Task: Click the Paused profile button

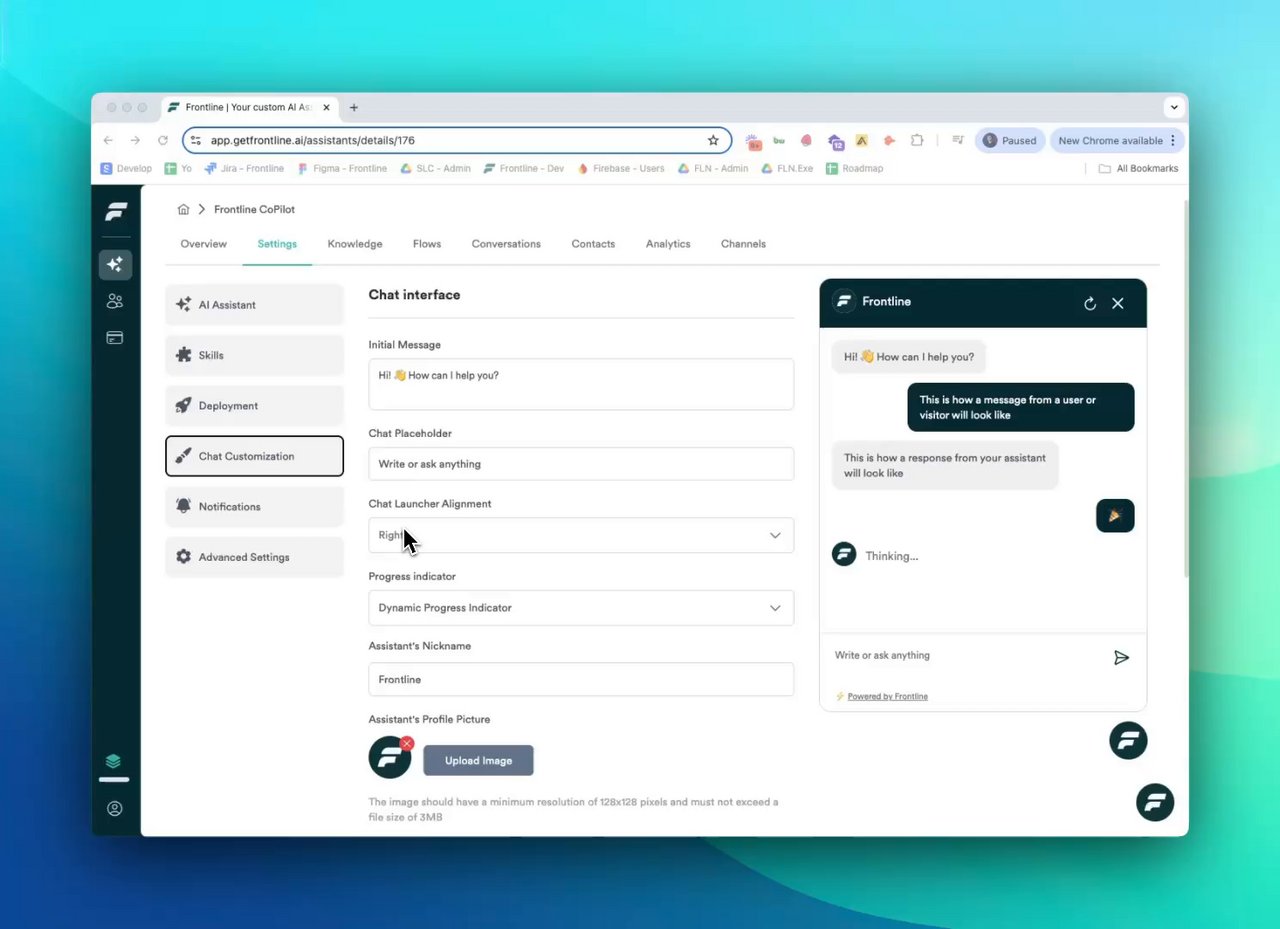Action: (x=1010, y=141)
